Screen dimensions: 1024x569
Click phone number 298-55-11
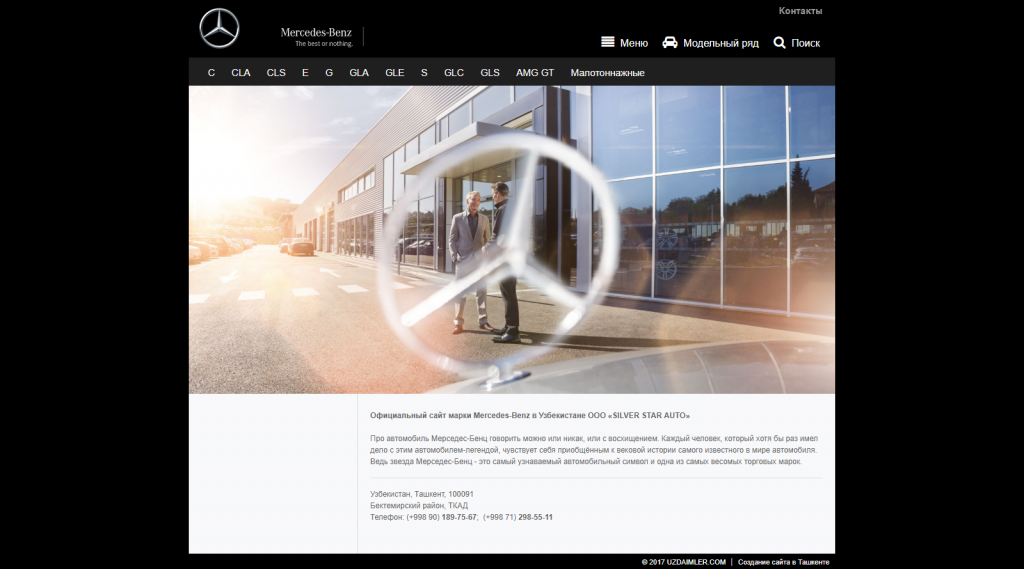[x=535, y=517]
